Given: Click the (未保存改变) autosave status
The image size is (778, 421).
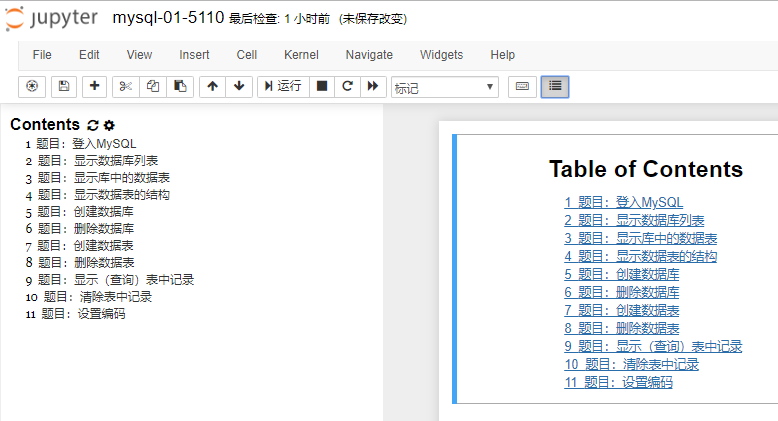Looking at the screenshot, I should click(373, 19).
